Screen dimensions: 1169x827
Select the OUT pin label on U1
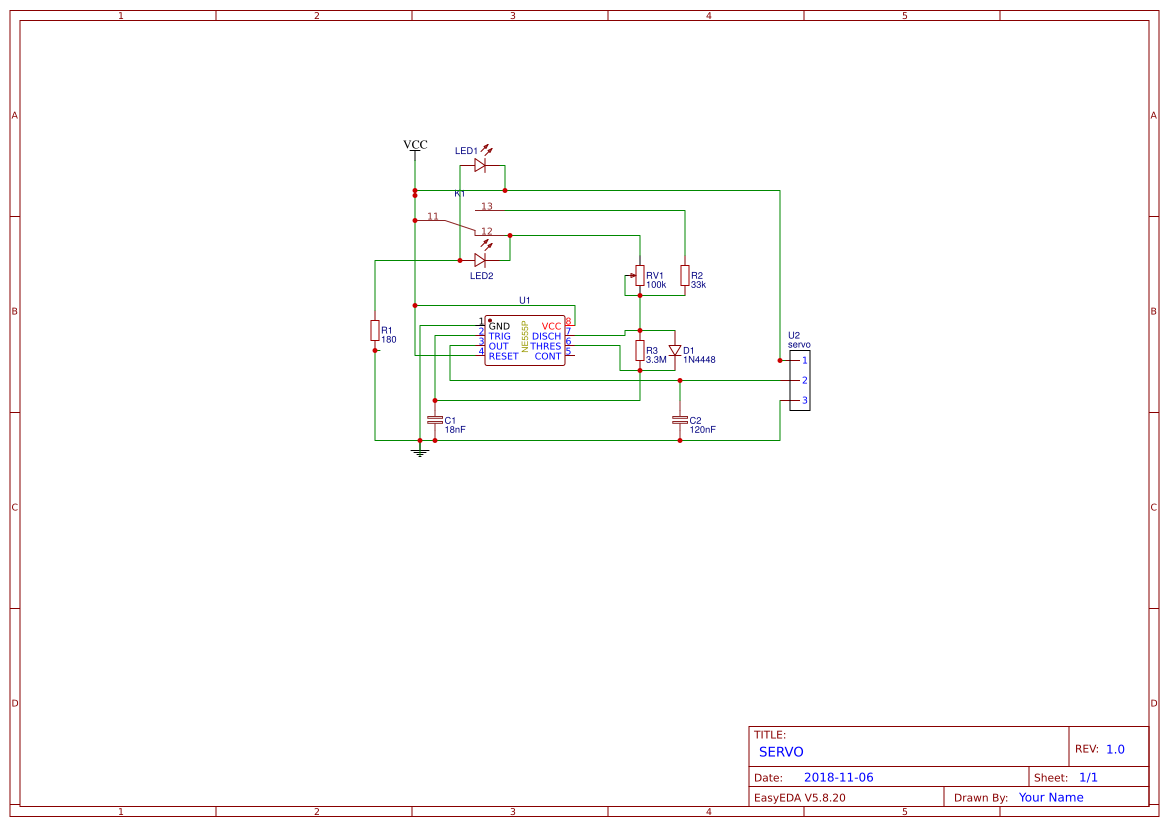pyautogui.click(x=498, y=346)
